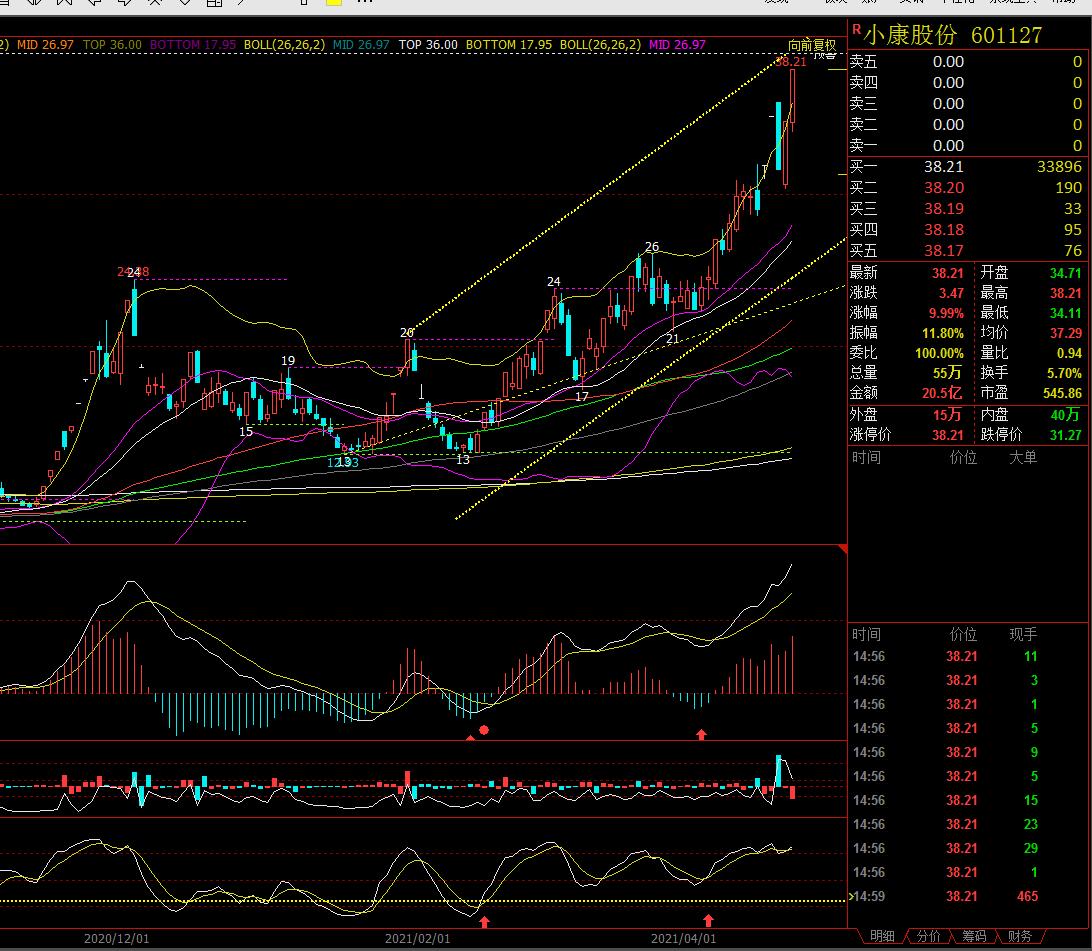Click the 买五 price 38.17
This screenshot has width=1092, height=951.
pyautogui.click(x=944, y=251)
